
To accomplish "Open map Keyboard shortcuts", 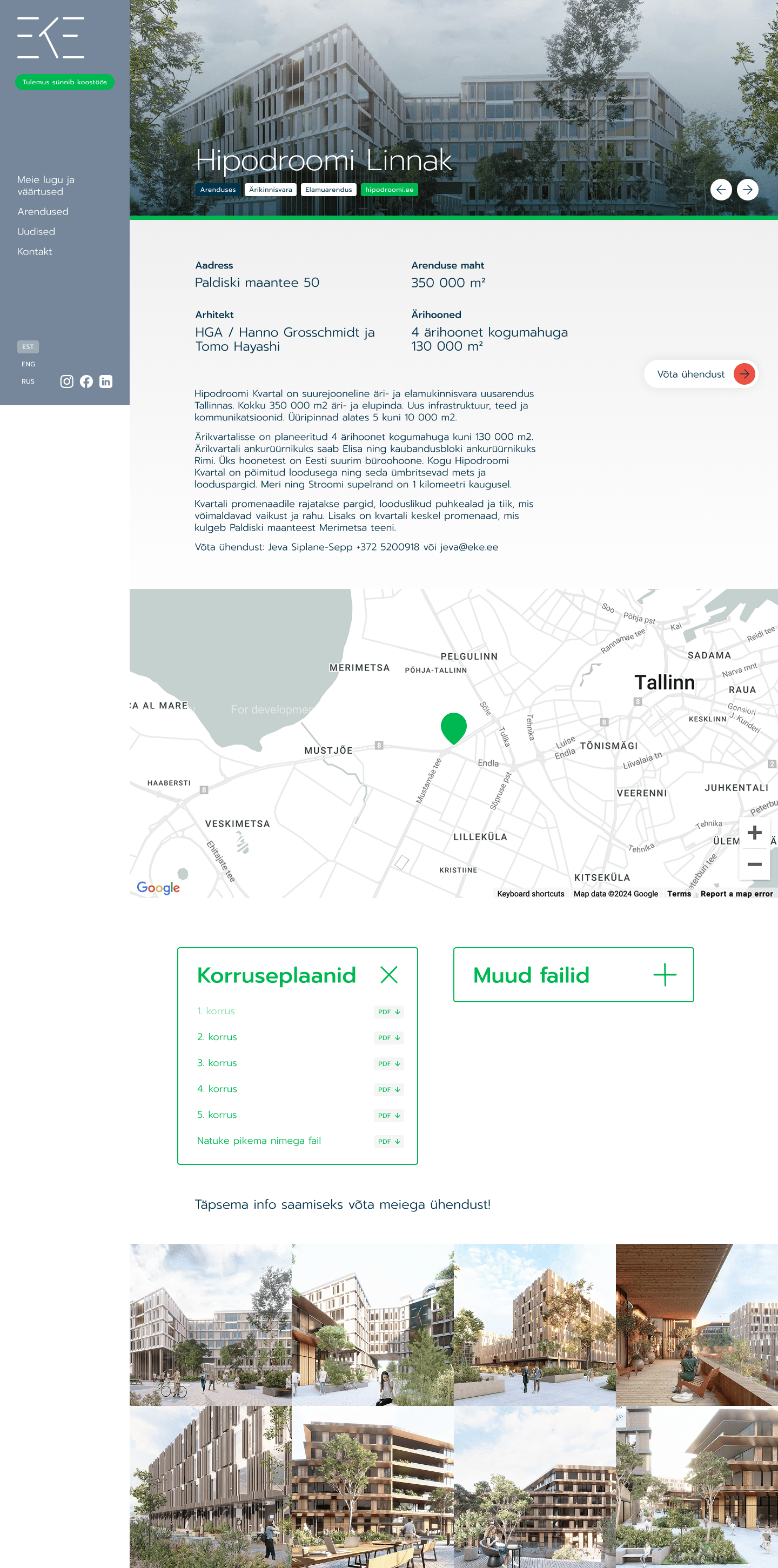I will [531, 894].
